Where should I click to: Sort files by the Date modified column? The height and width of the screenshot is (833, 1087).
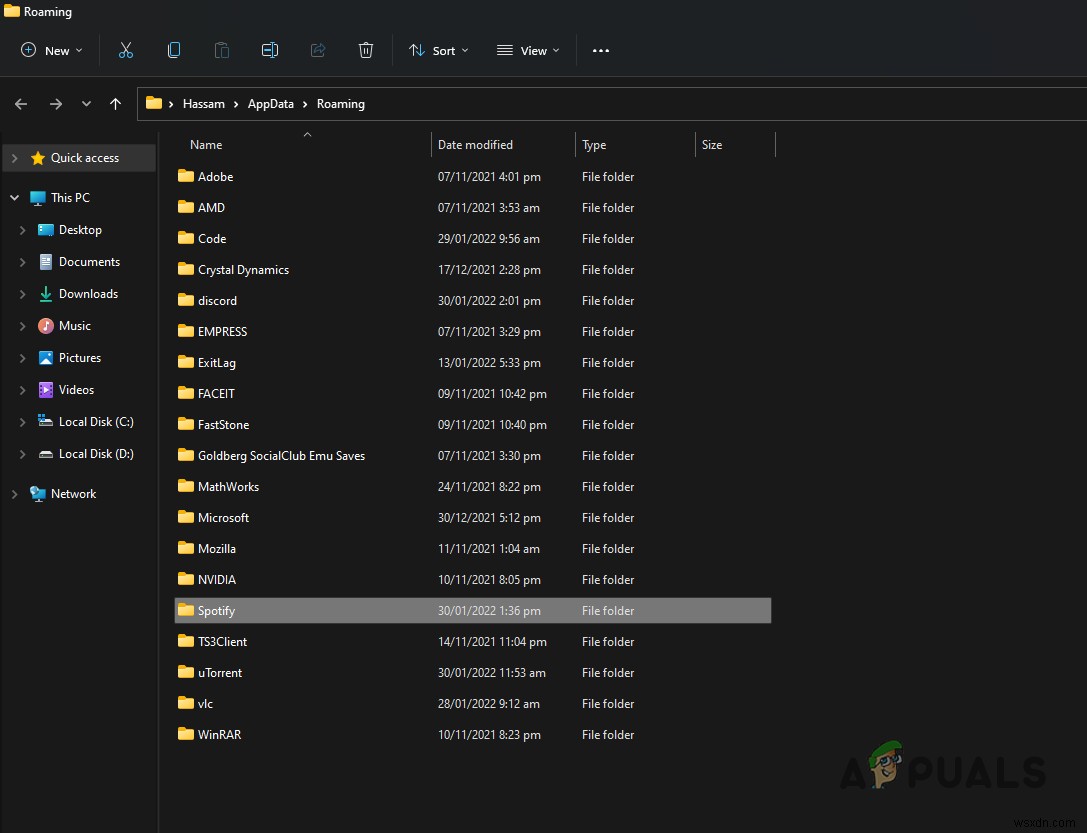click(475, 144)
